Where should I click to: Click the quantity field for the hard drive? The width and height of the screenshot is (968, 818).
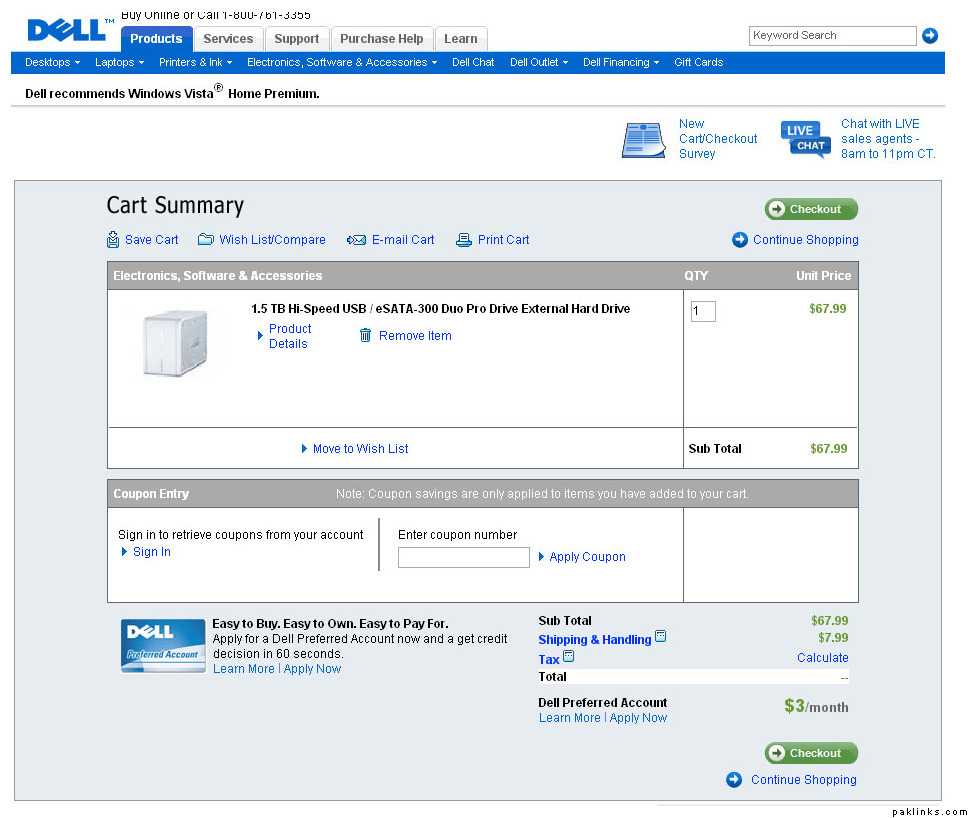point(703,312)
